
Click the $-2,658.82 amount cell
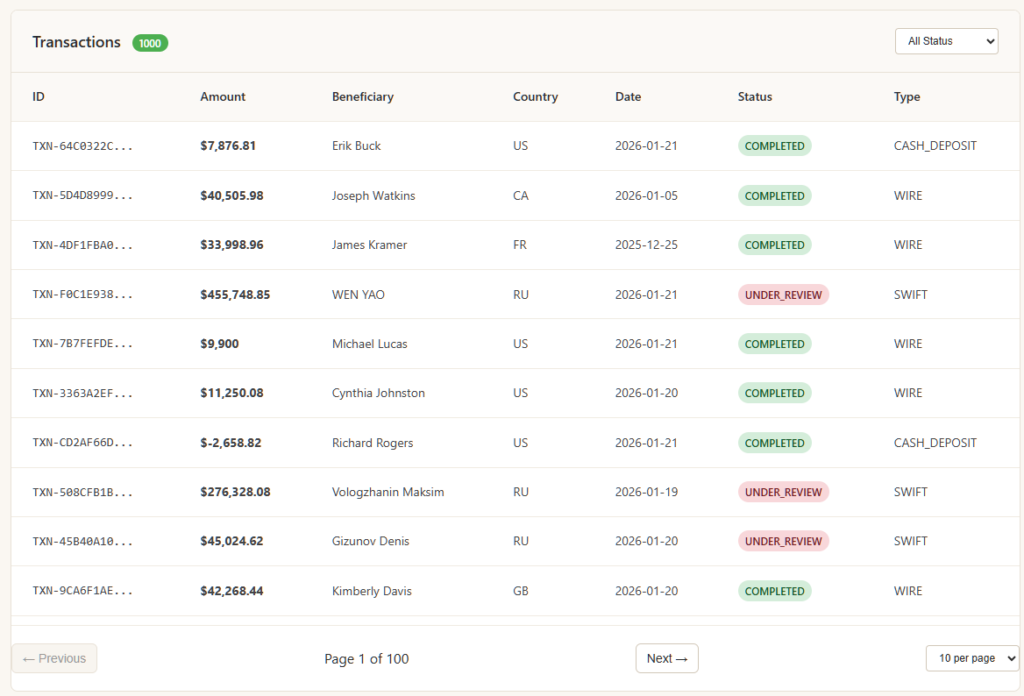[x=230, y=443]
